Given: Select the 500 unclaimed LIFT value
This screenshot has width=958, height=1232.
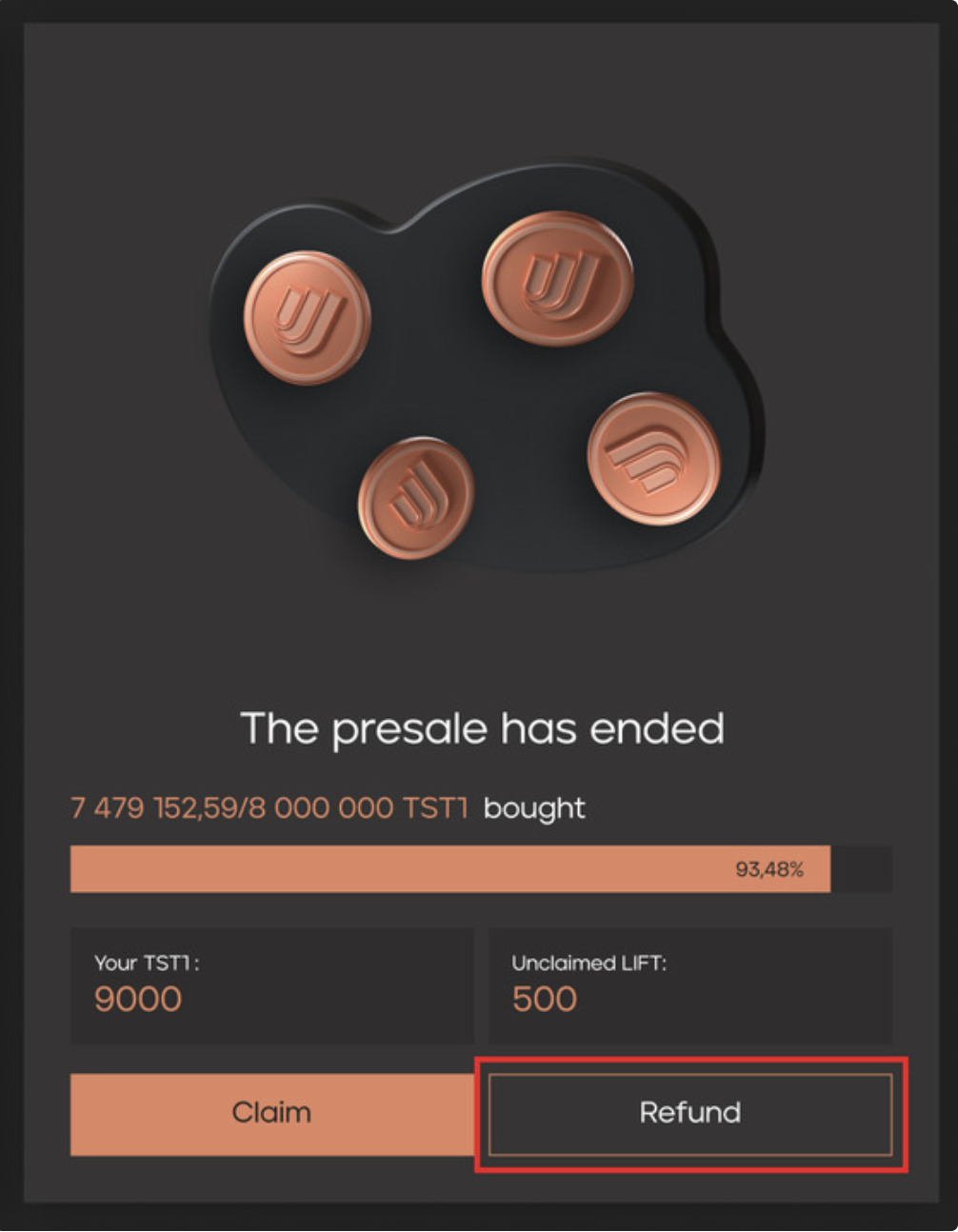Looking at the screenshot, I should coord(545,999).
